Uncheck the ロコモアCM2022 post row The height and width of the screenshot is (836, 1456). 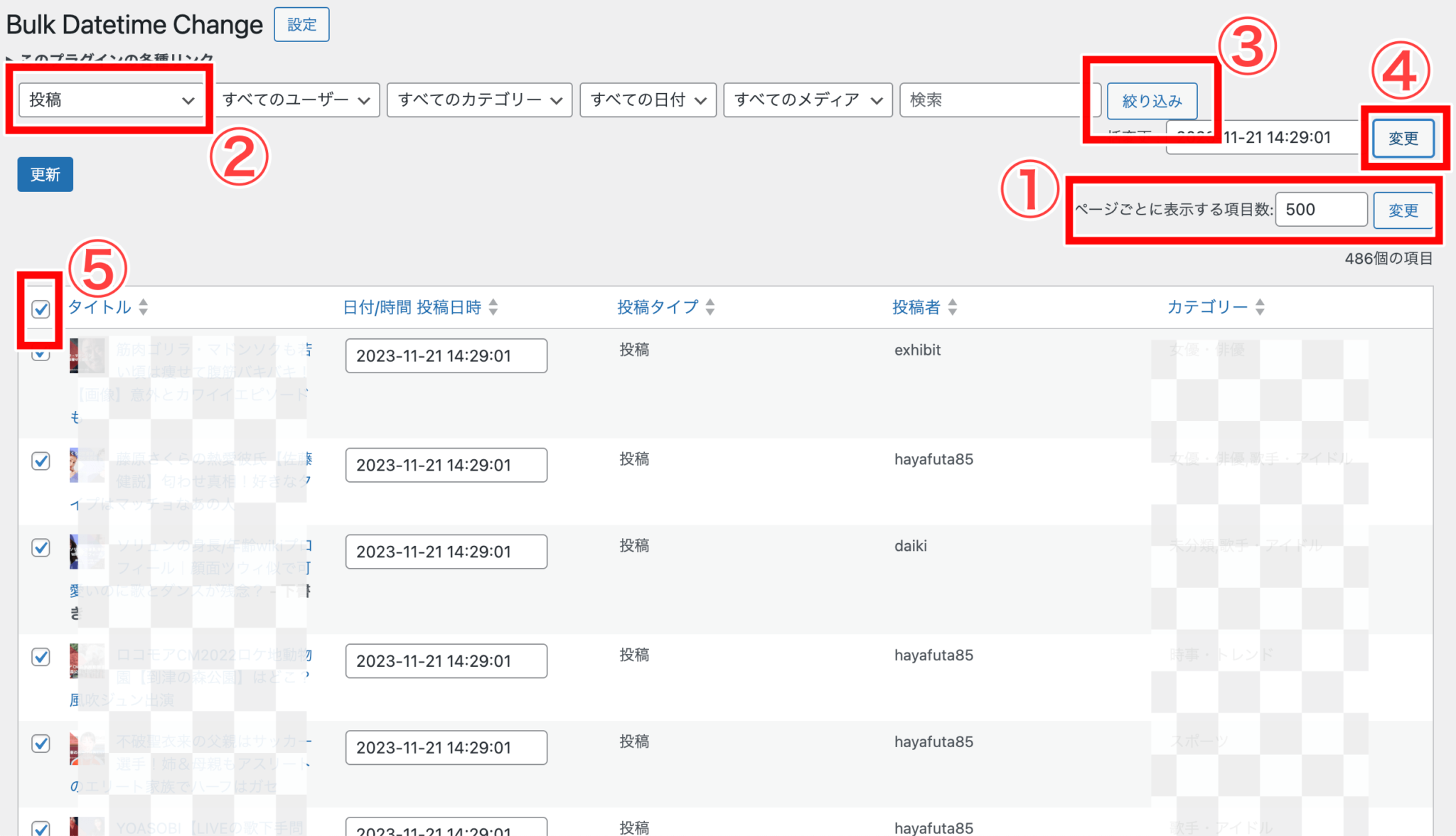tap(41, 657)
